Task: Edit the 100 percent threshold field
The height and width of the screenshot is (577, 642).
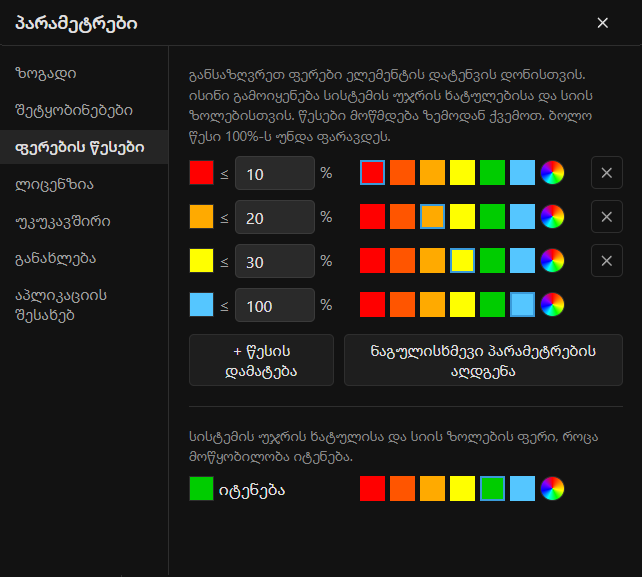Action: point(275,305)
